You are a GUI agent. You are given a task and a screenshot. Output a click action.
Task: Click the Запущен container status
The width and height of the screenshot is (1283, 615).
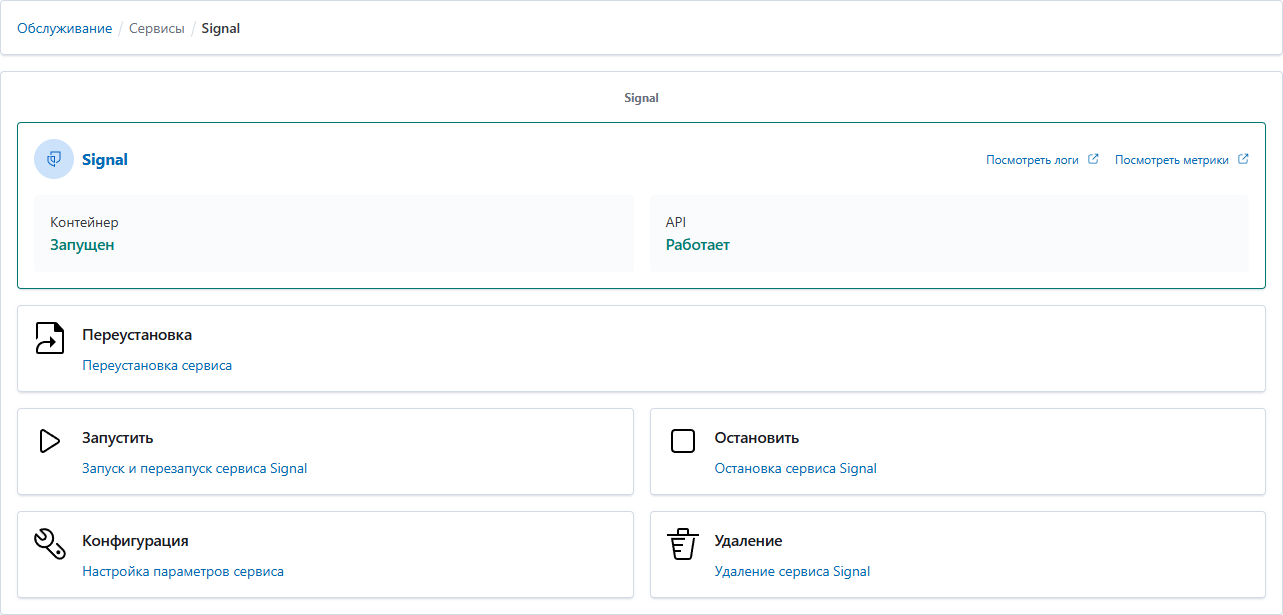point(83,245)
